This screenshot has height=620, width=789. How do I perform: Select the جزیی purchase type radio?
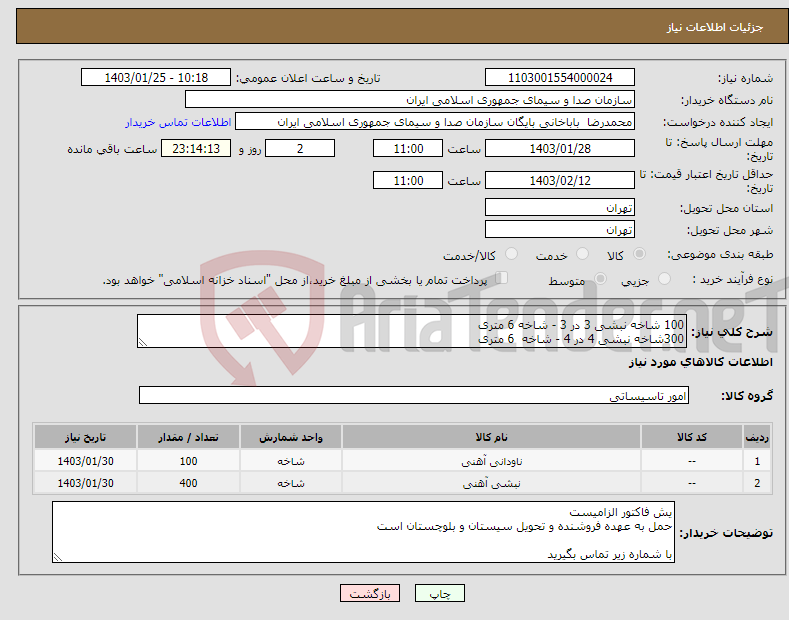pyautogui.click(x=664, y=278)
